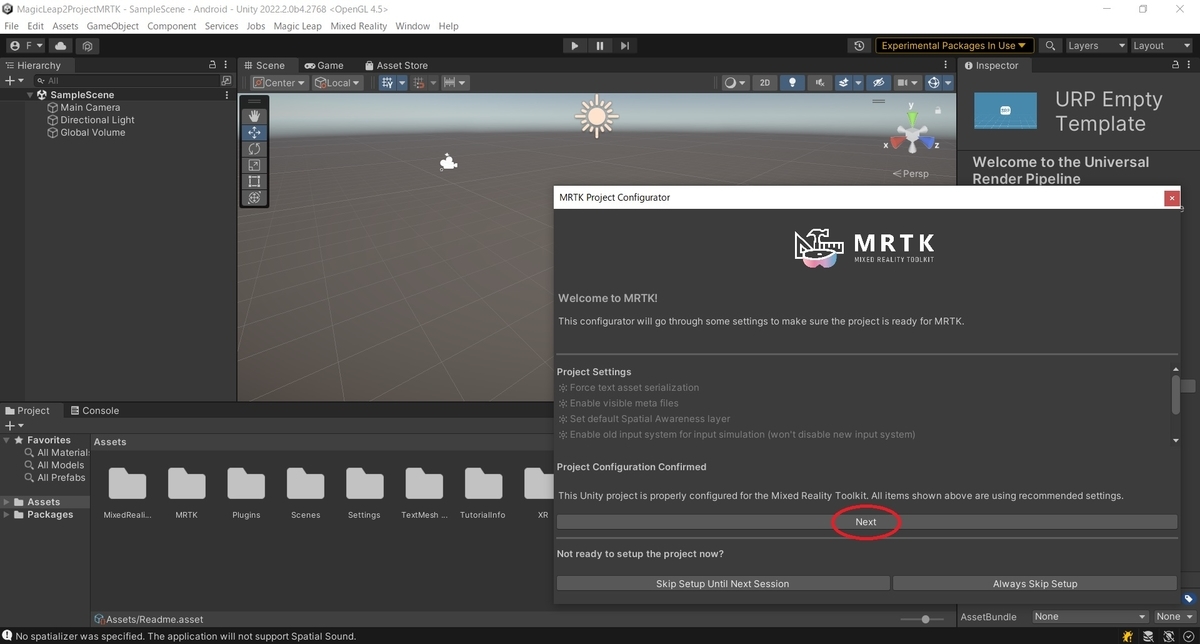This screenshot has width=1200, height=644.
Task: Open Local rotation mode dropdown
Action: pos(338,83)
